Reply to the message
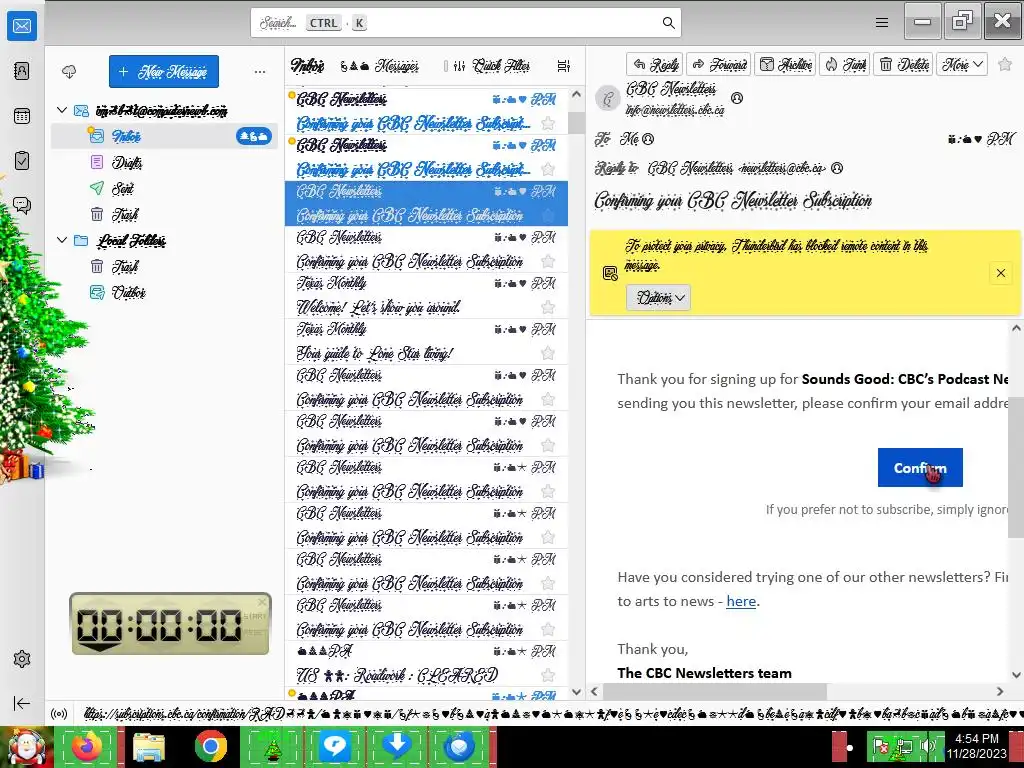The image size is (1024, 768). tap(655, 64)
